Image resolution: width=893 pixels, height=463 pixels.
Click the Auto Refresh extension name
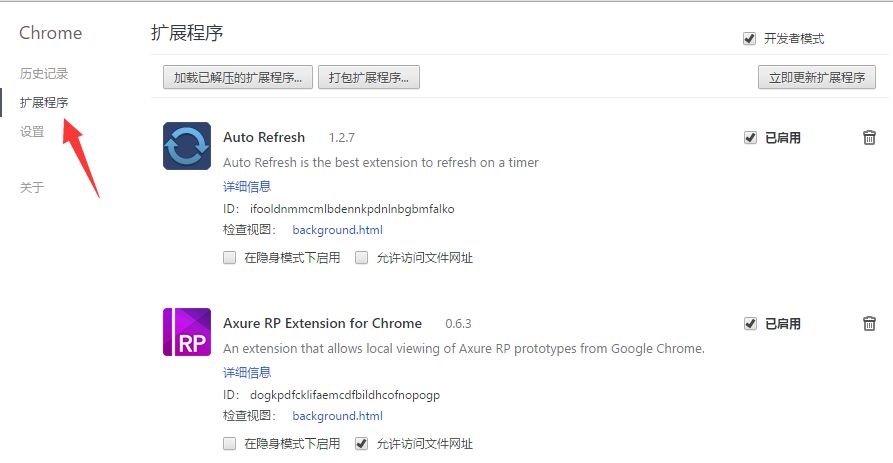264,137
